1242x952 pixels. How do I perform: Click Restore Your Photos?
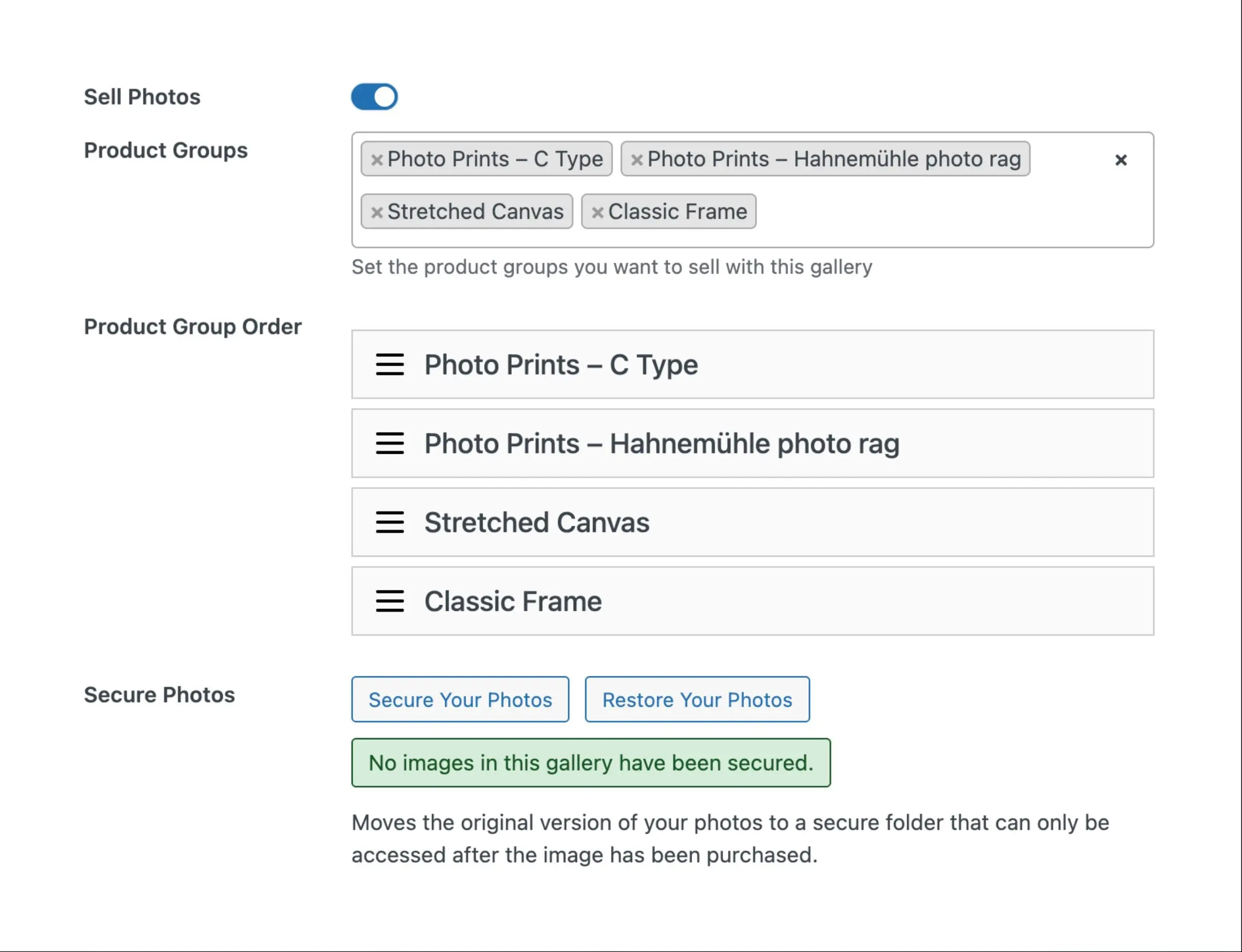click(697, 699)
